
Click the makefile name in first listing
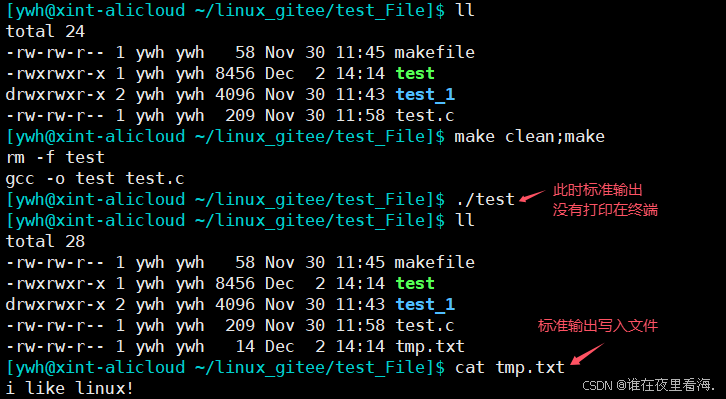click(434, 52)
